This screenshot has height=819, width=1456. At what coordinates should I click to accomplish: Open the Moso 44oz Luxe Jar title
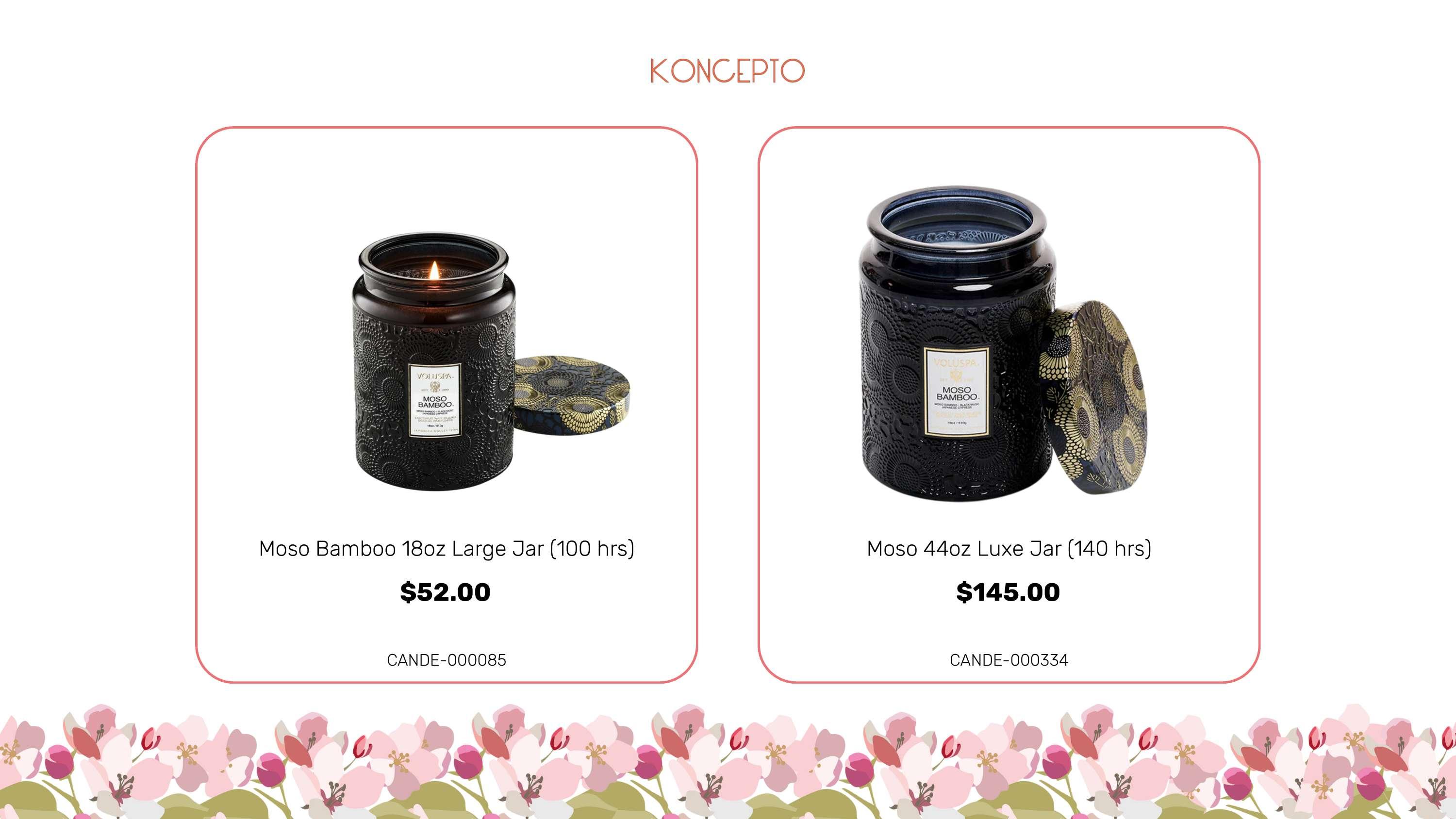1009,548
